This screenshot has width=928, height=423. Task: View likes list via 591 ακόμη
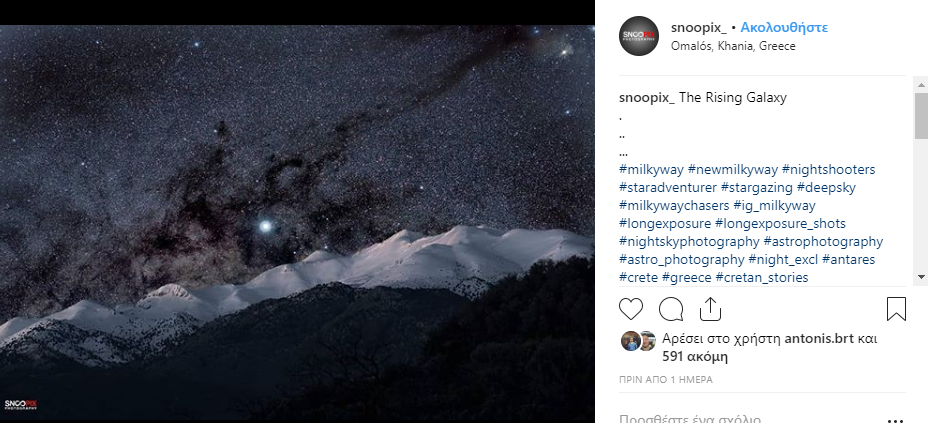(695, 357)
